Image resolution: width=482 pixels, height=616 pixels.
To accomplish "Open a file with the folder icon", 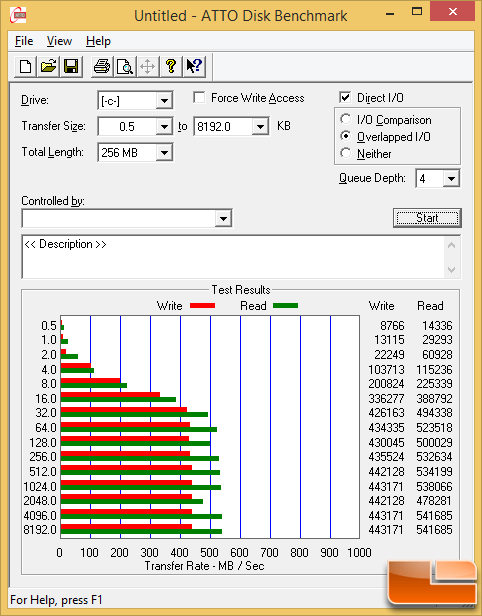I will pyautogui.click(x=48, y=66).
